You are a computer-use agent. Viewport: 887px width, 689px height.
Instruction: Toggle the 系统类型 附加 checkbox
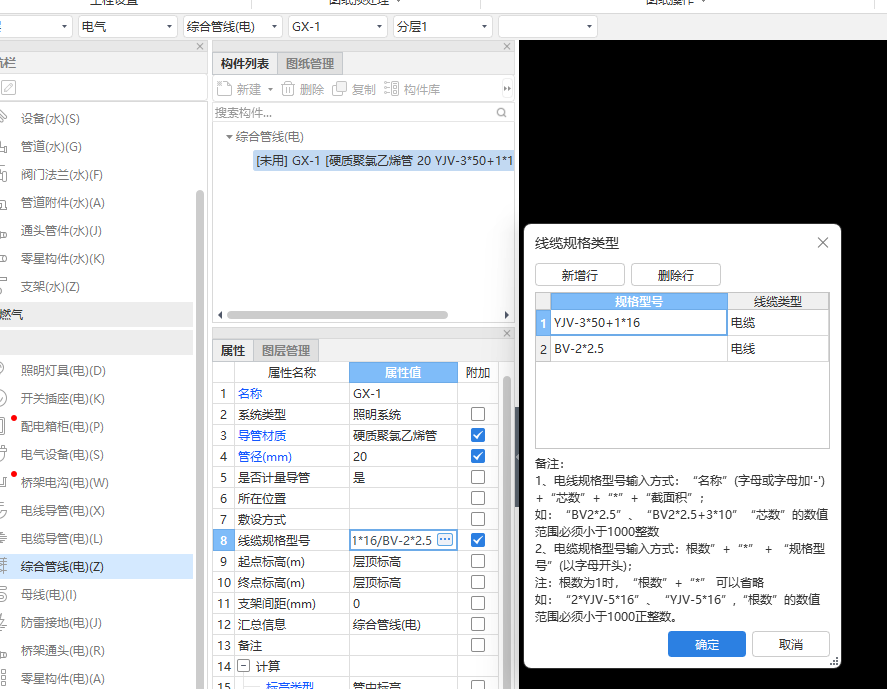click(478, 414)
